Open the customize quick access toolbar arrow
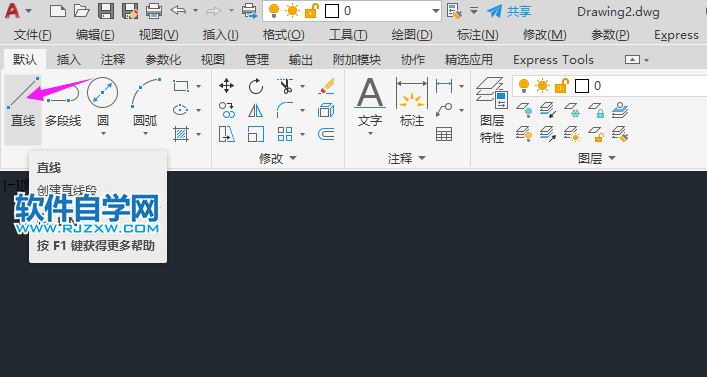707x377 pixels. (474, 11)
